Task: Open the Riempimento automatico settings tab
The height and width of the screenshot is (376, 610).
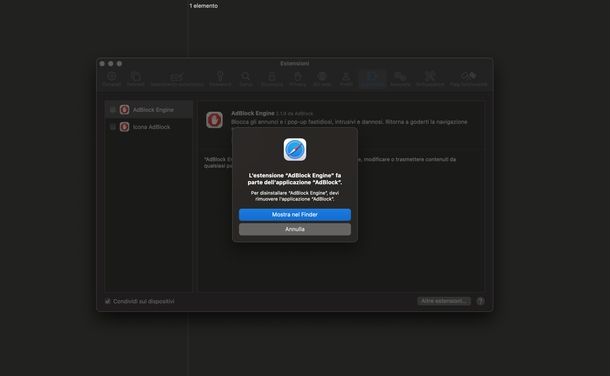Action: coord(177,79)
